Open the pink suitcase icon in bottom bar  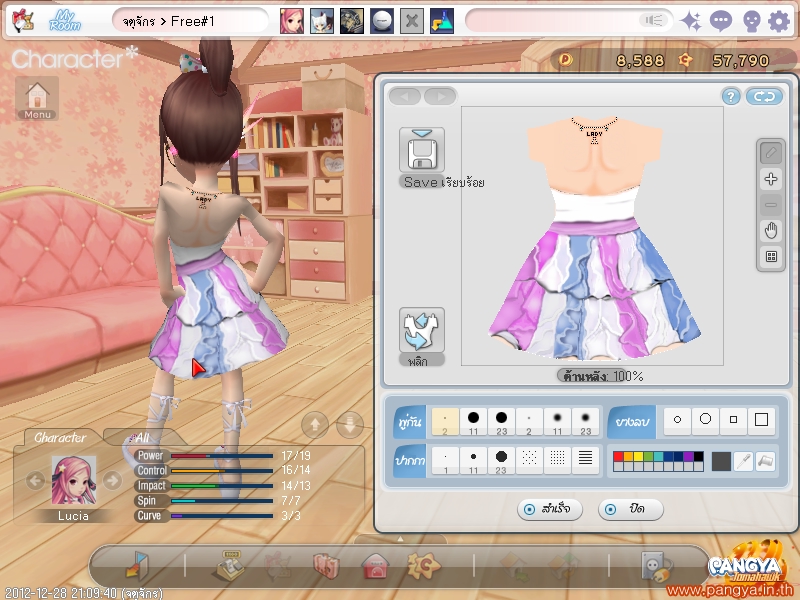pos(326,566)
